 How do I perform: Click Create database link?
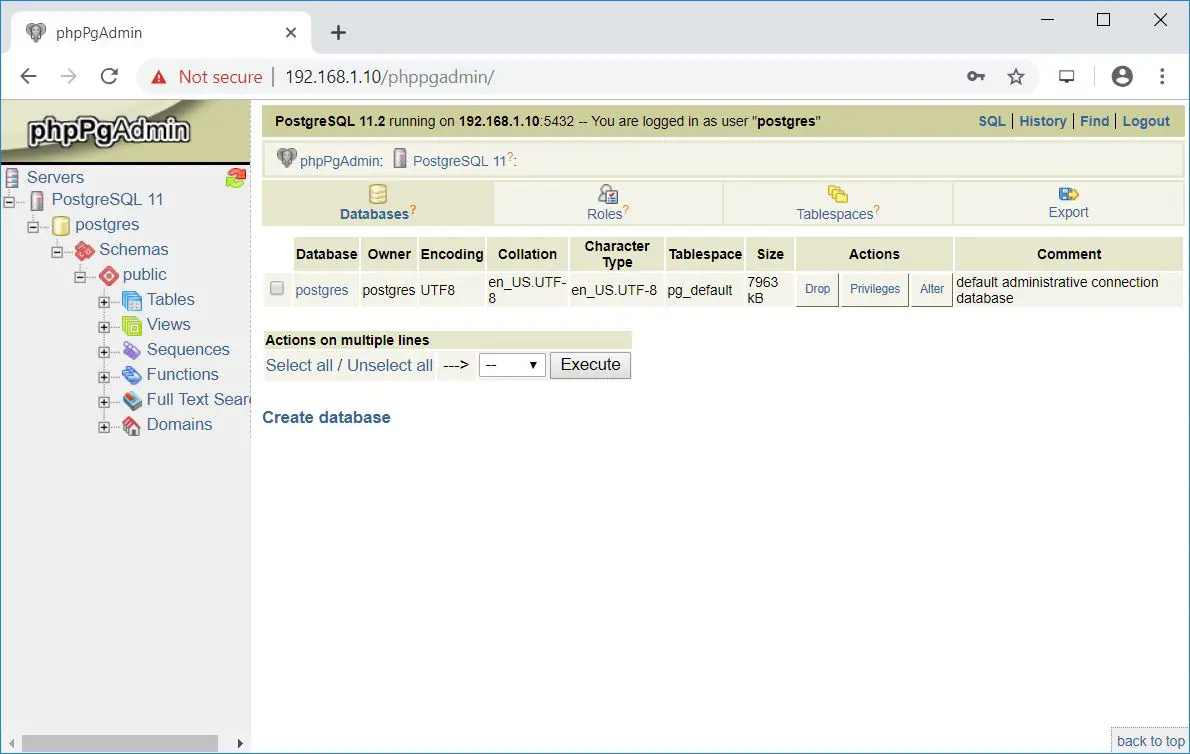(326, 417)
